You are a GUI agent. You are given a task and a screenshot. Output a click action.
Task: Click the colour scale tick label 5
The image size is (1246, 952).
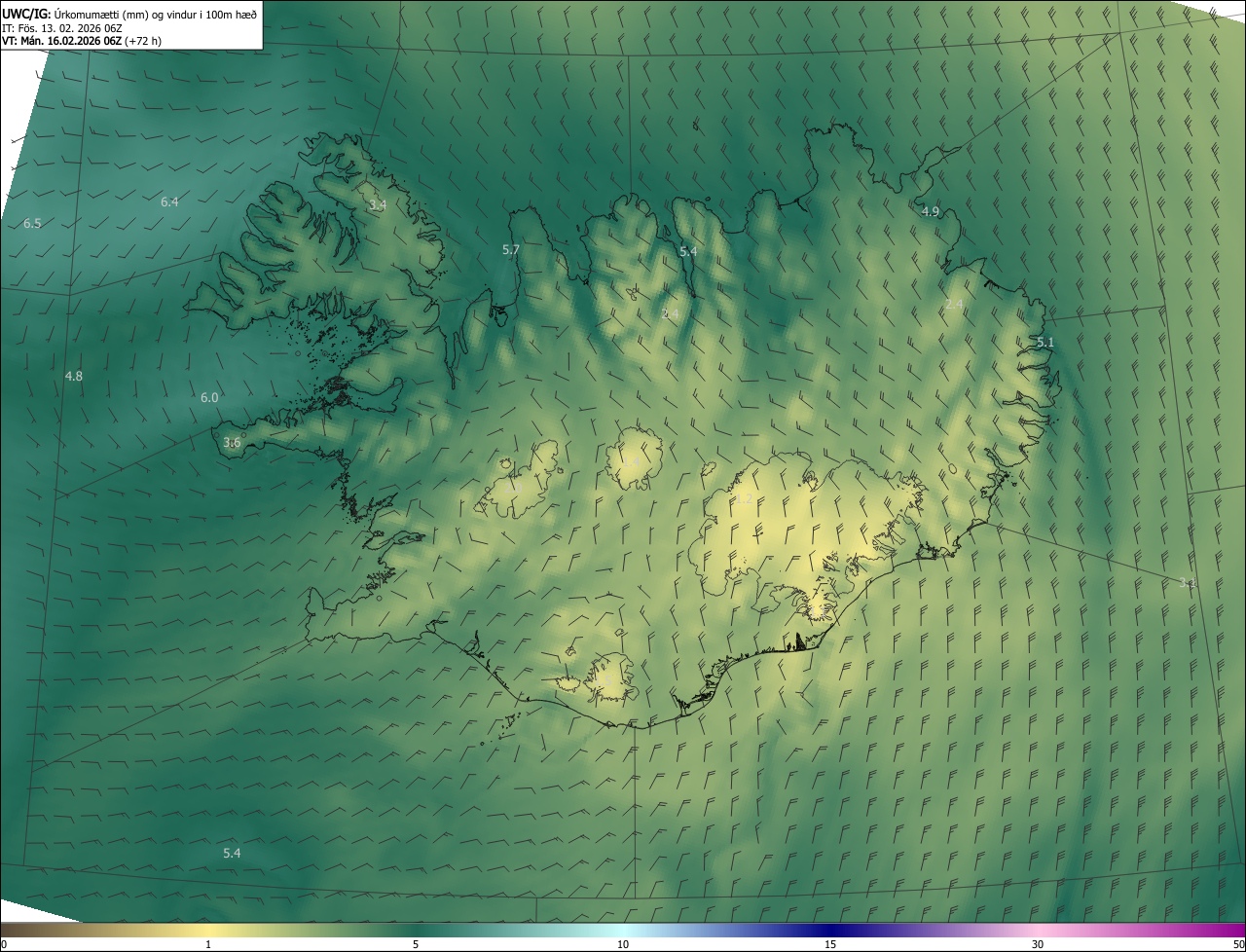(x=416, y=945)
